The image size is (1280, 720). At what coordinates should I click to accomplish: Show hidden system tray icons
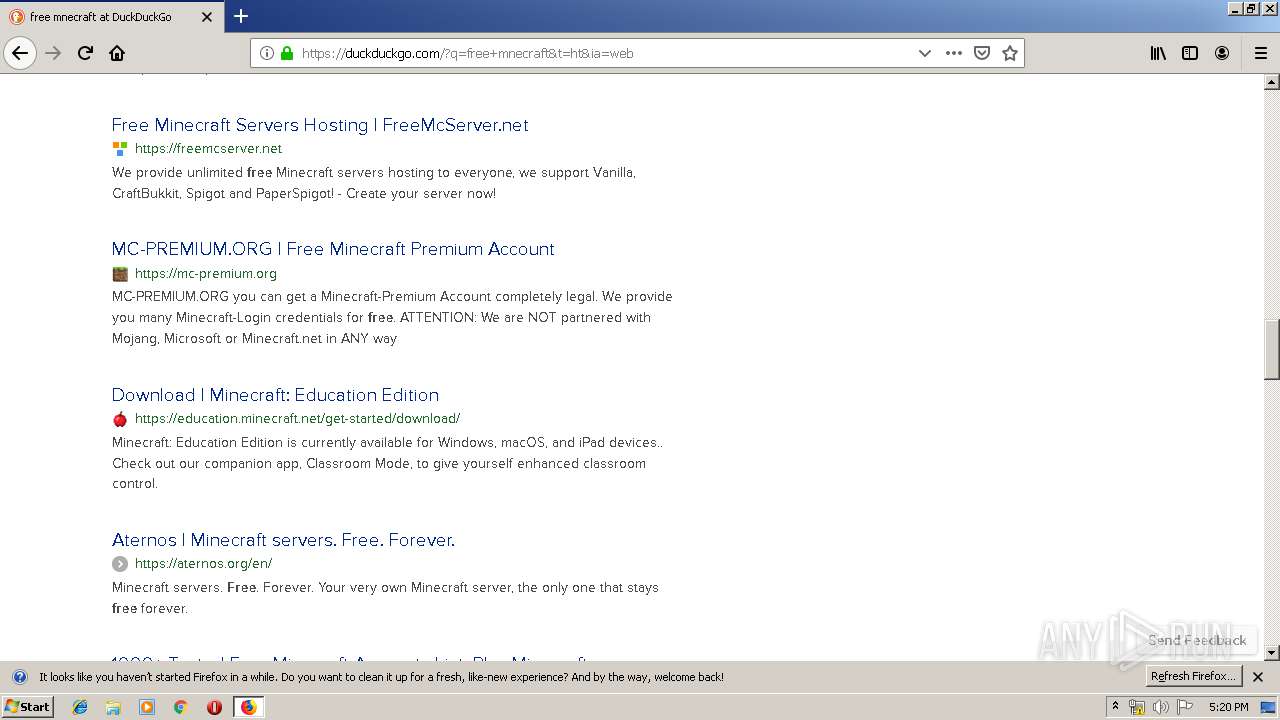1115,707
